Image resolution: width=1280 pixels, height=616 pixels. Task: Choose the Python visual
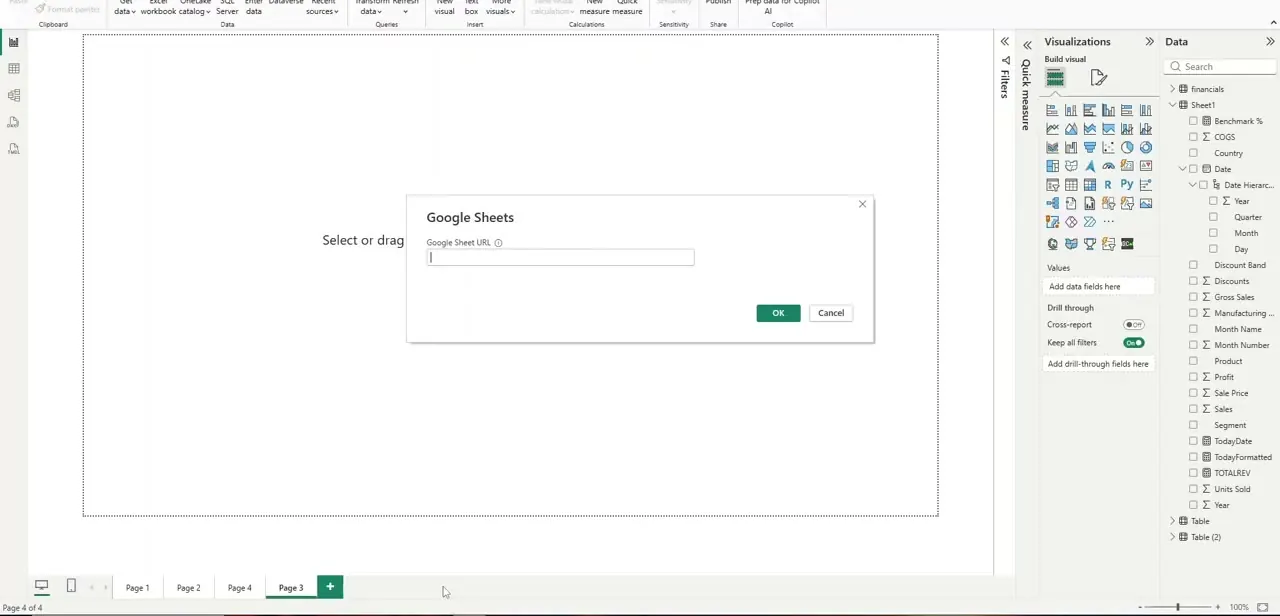pos(1127,185)
